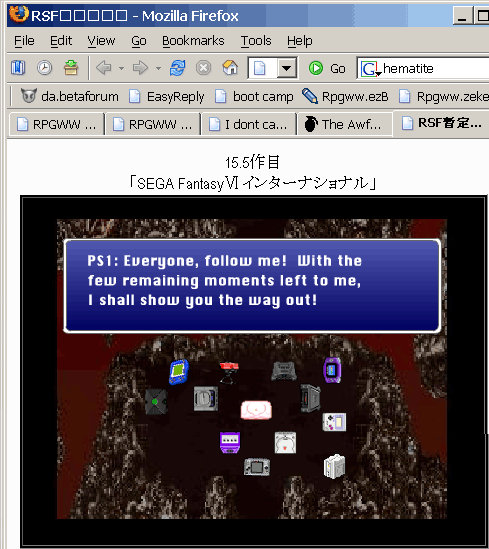Open the Downloads icon in toolbar
The width and height of the screenshot is (489, 549).
(71, 68)
